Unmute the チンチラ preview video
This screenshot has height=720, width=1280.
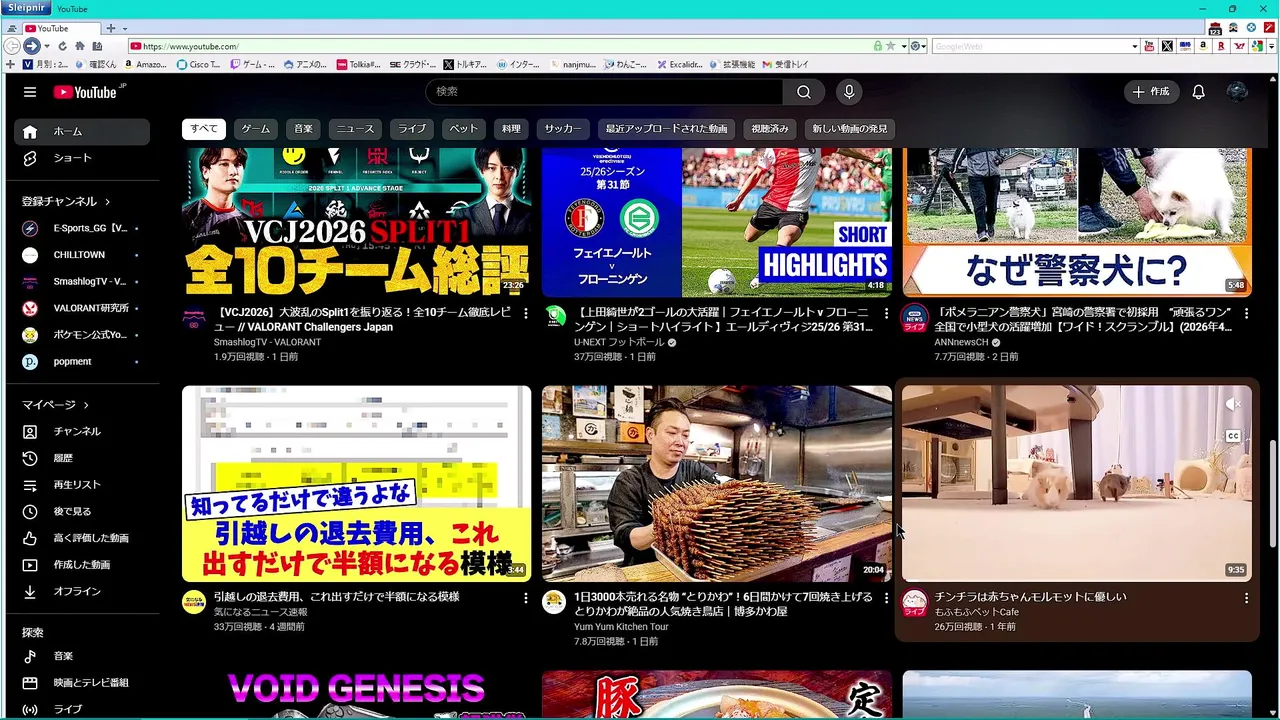pyautogui.click(x=1233, y=404)
